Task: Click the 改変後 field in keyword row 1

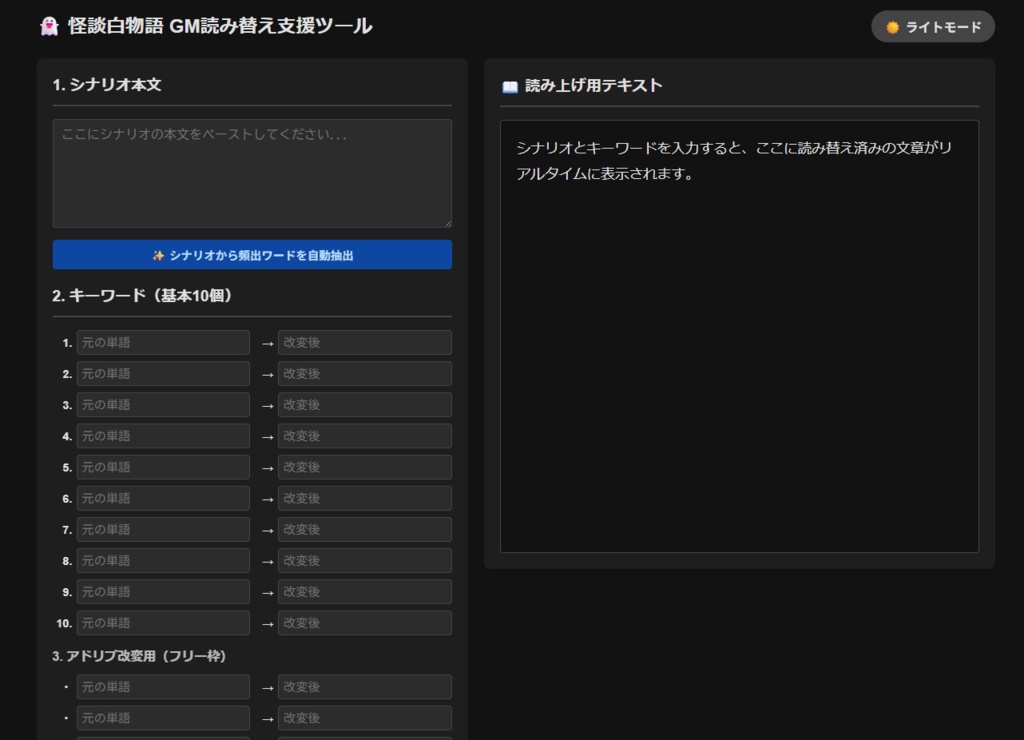Action: (x=365, y=342)
